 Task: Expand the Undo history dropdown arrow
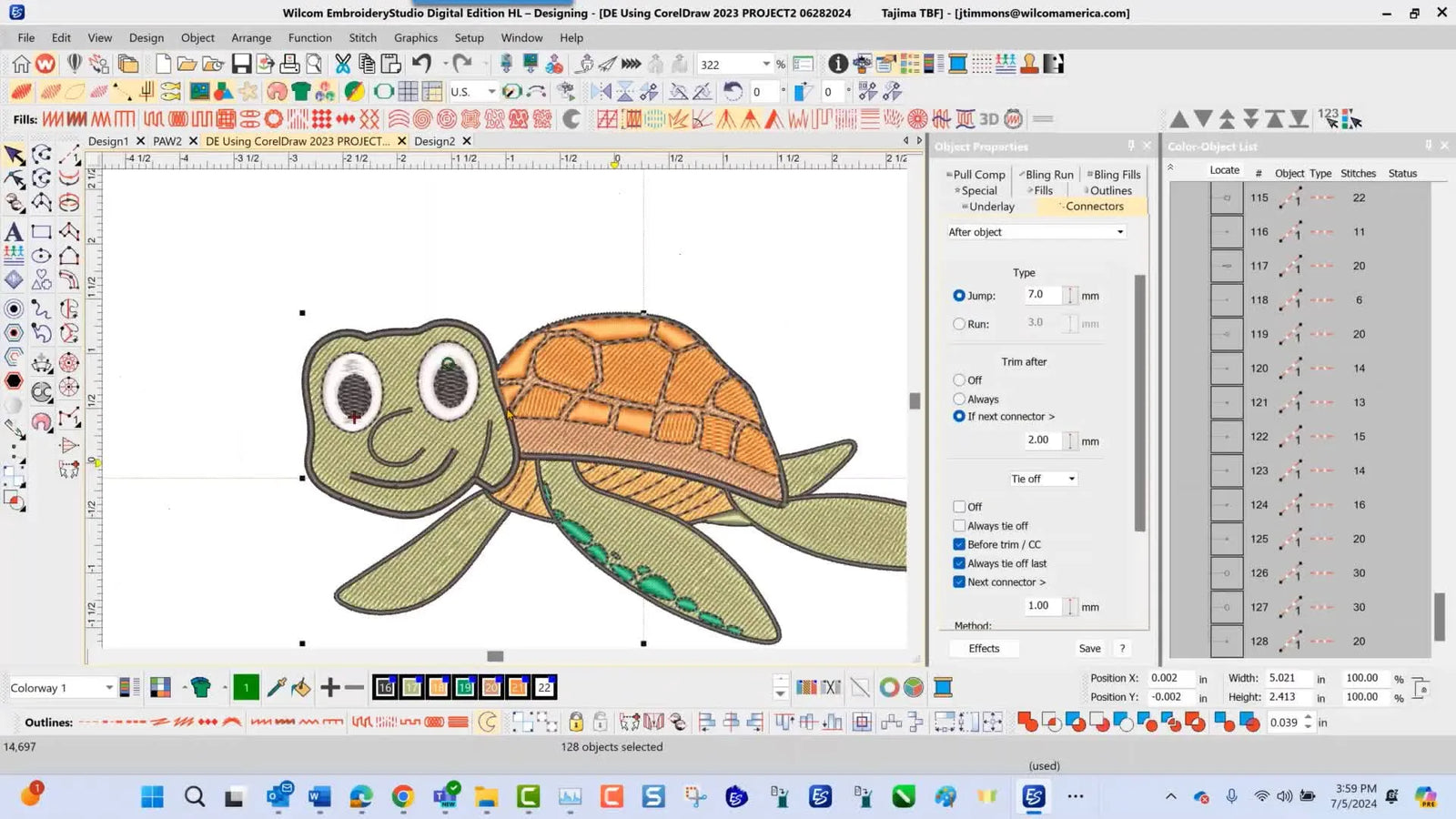point(444,64)
